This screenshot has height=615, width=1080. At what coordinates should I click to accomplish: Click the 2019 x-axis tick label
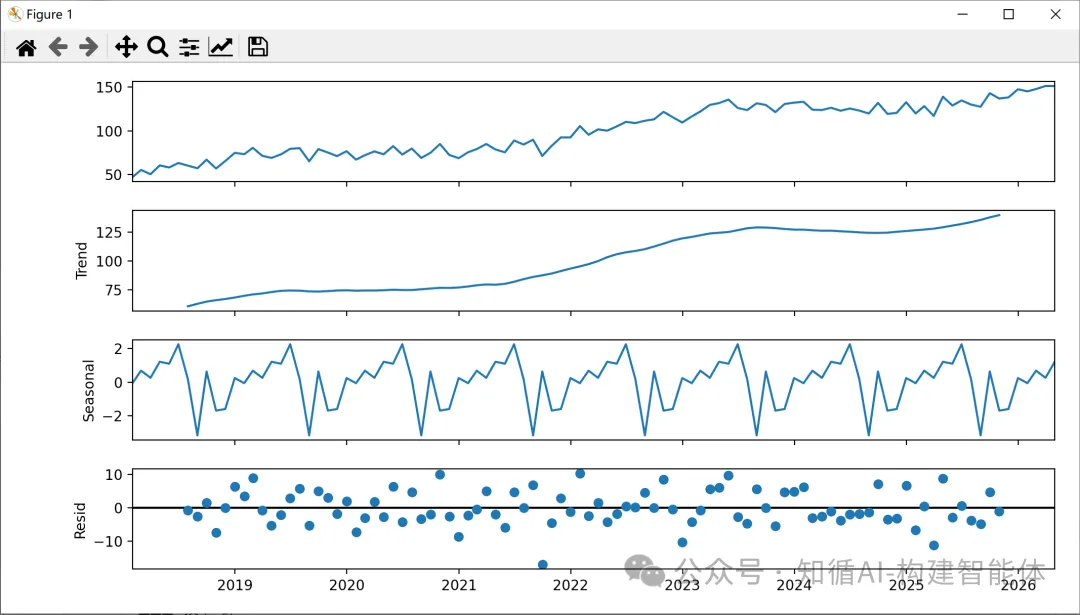[234, 585]
